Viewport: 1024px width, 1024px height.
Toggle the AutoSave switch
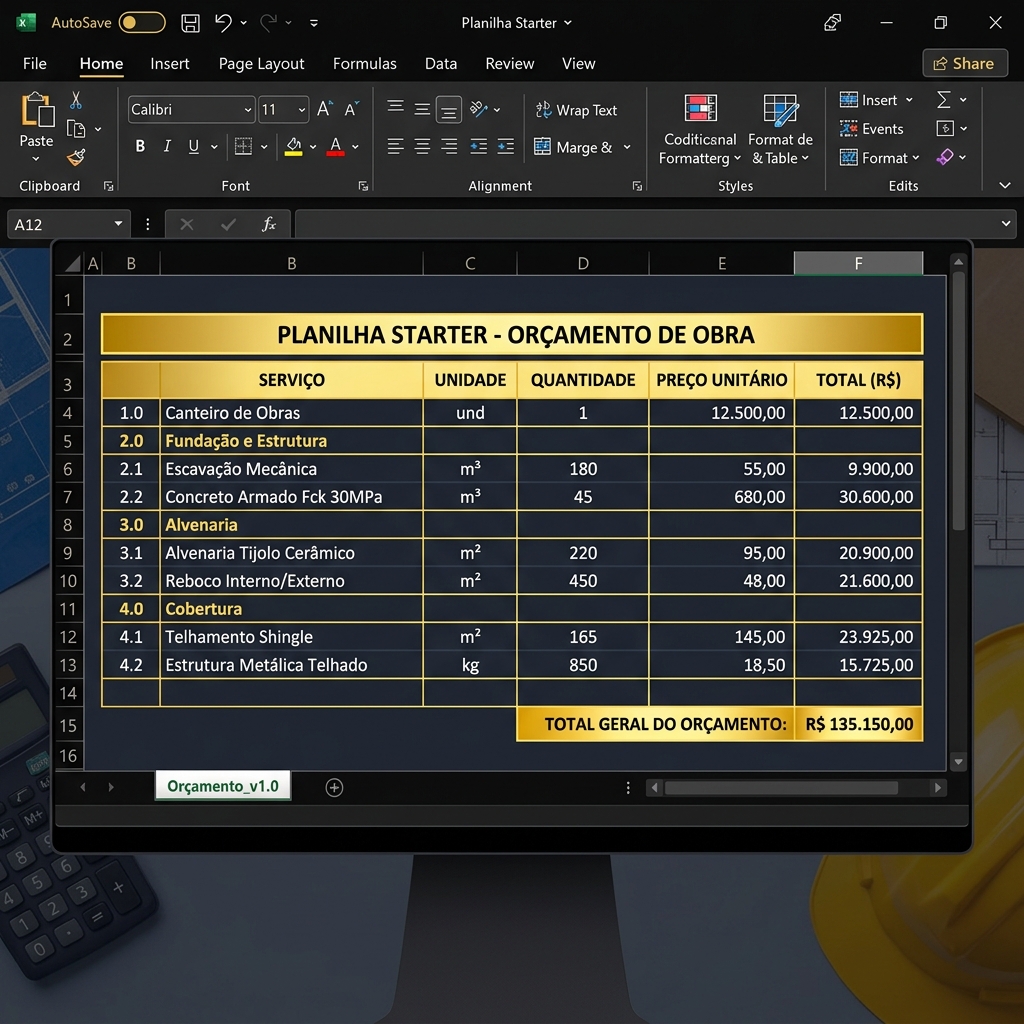142,23
